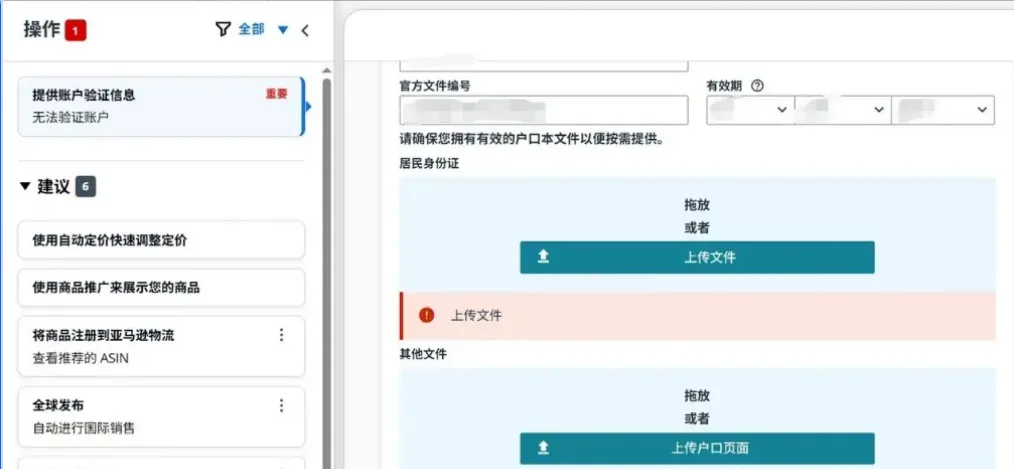Click the scrollbar up arrow in left panel
The height and width of the screenshot is (469, 1014).
coord(327,71)
